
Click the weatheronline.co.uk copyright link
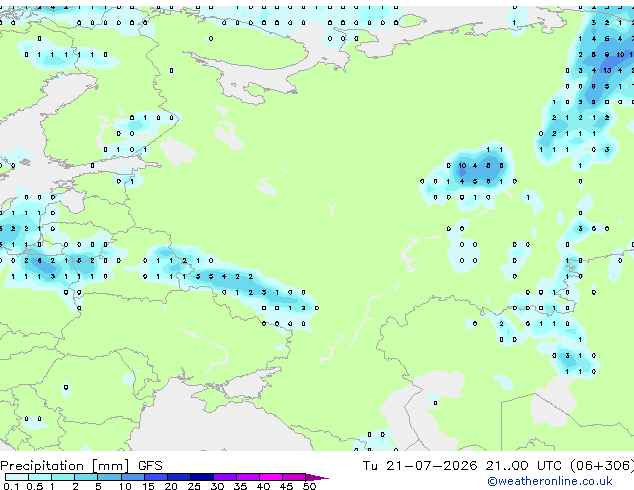[x=550, y=481]
